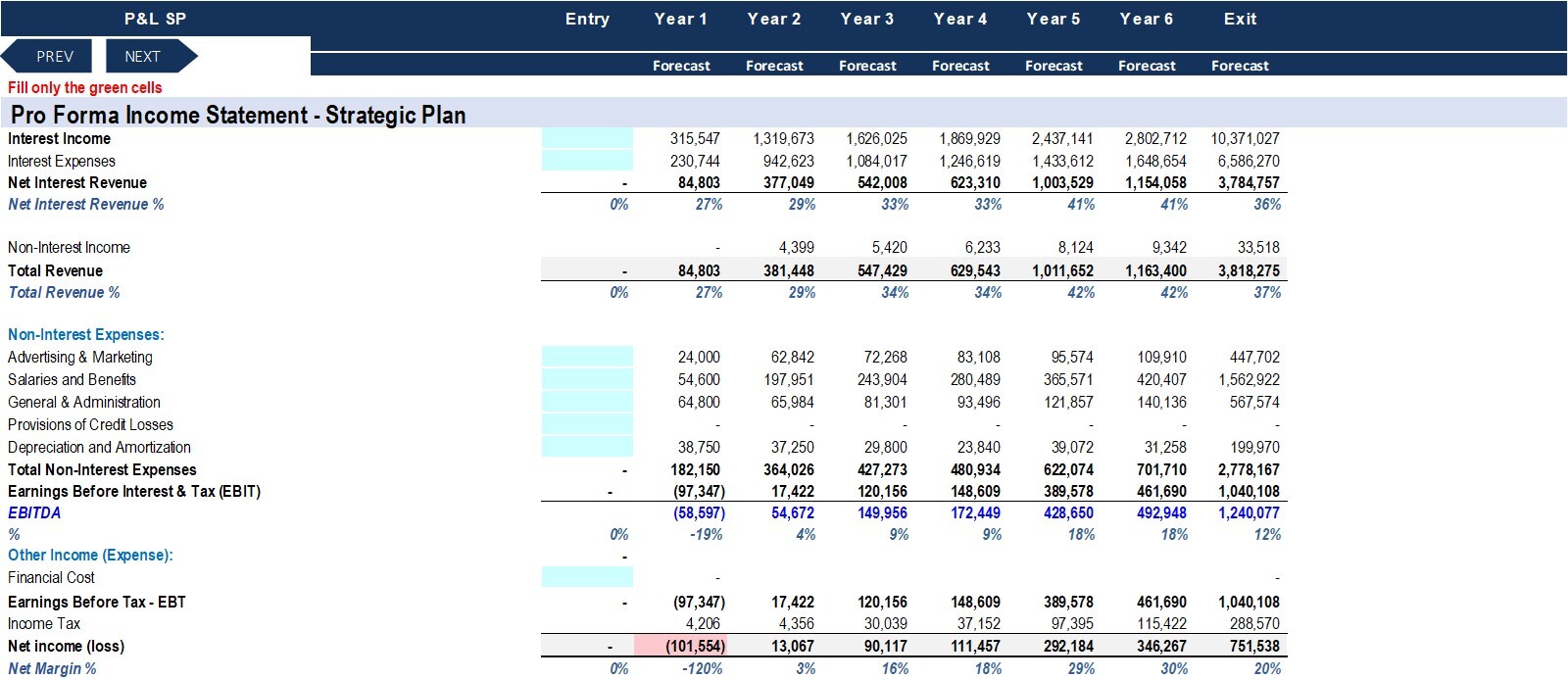The height and width of the screenshot is (680, 1568).
Task: Click the P&L SP sheet title
Action: point(155,19)
